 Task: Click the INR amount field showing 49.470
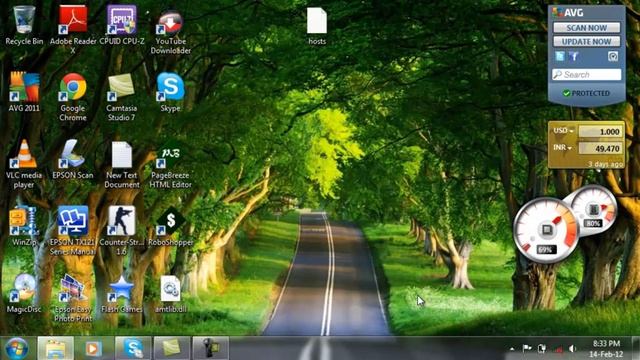600,148
